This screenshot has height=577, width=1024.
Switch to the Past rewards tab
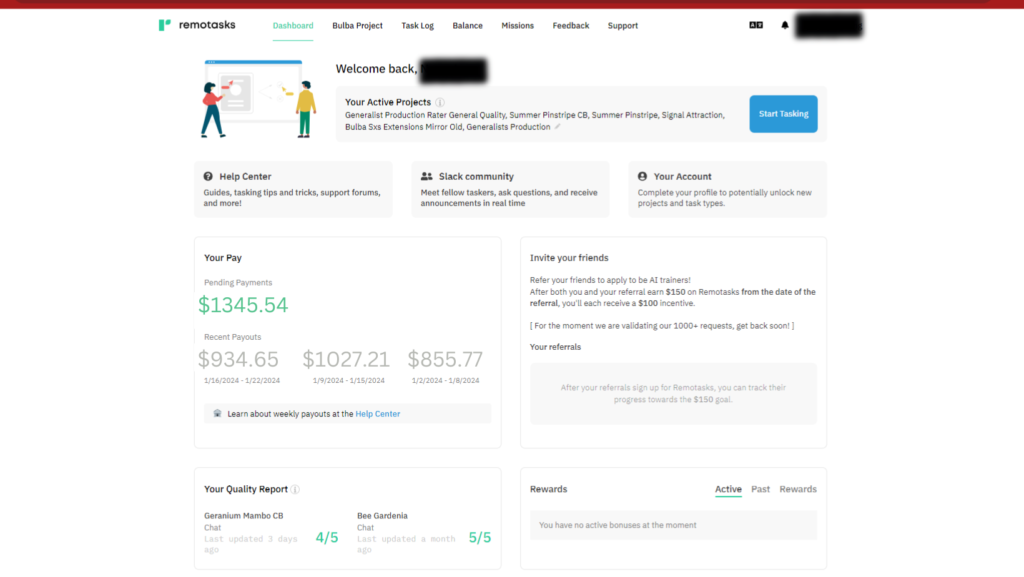coord(760,489)
